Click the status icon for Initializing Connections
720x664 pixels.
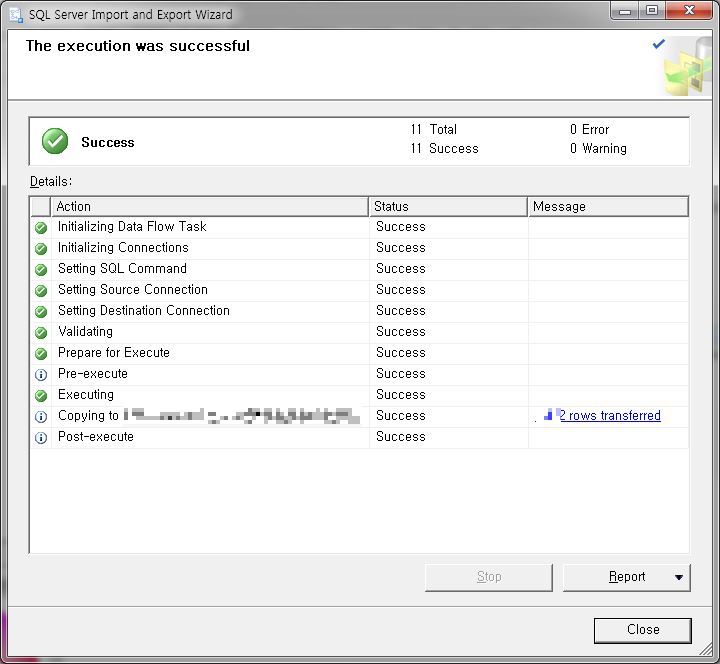coord(41,248)
